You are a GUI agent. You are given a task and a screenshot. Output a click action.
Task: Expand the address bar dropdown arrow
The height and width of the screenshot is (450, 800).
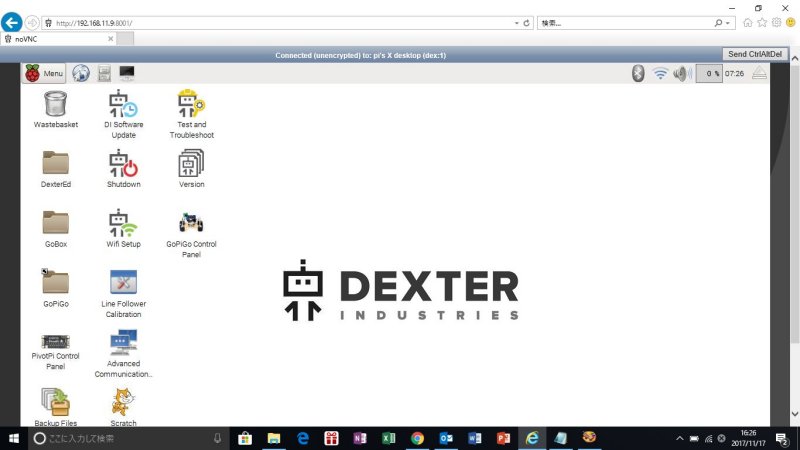[516, 23]
